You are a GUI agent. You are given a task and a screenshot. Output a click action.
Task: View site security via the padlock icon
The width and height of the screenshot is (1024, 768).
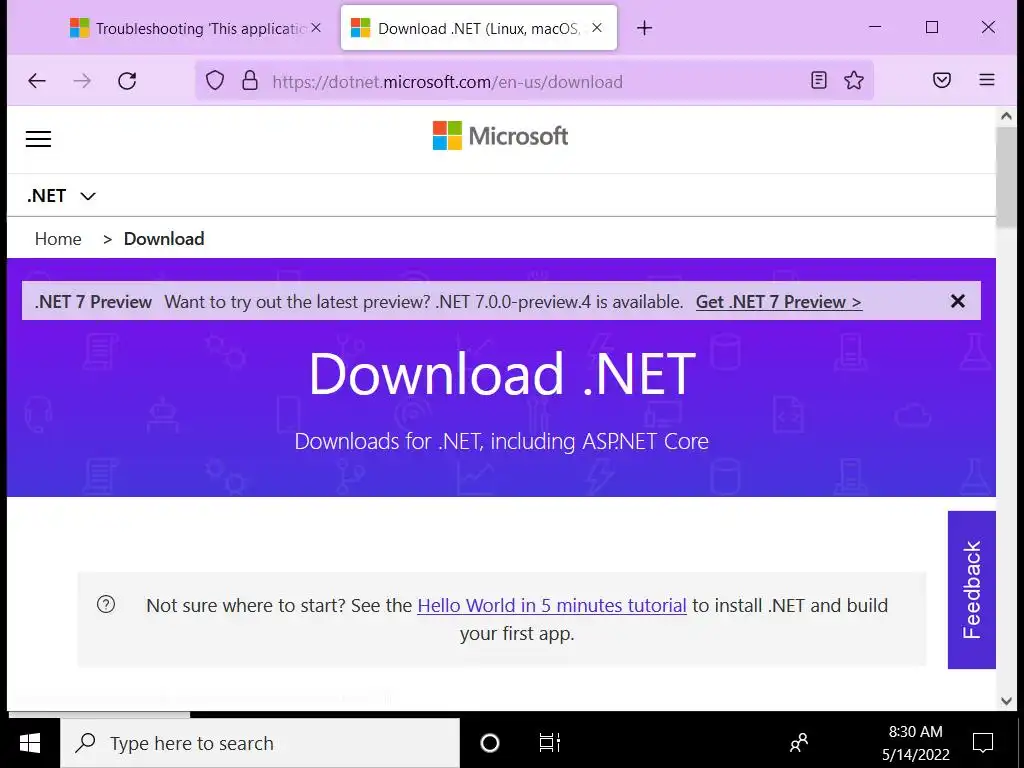tap(249, 81)
